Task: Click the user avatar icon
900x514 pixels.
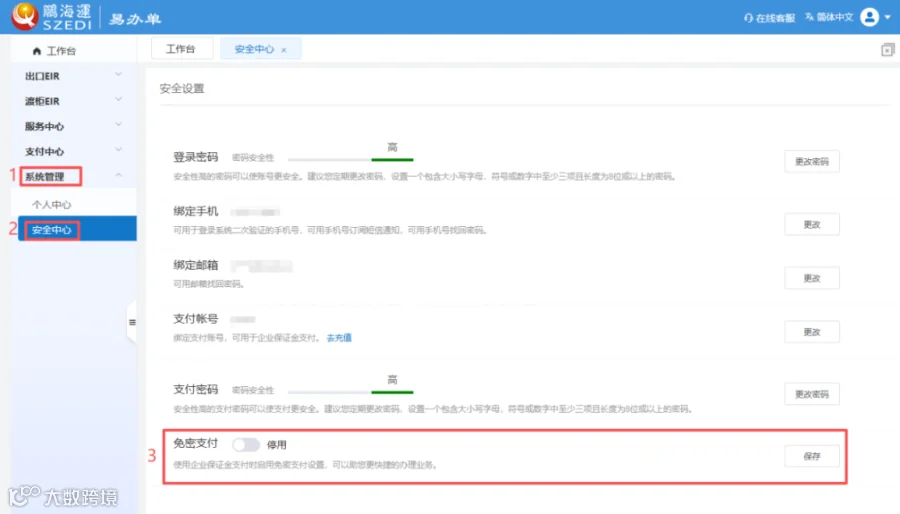Action: [x=869, y=17]
